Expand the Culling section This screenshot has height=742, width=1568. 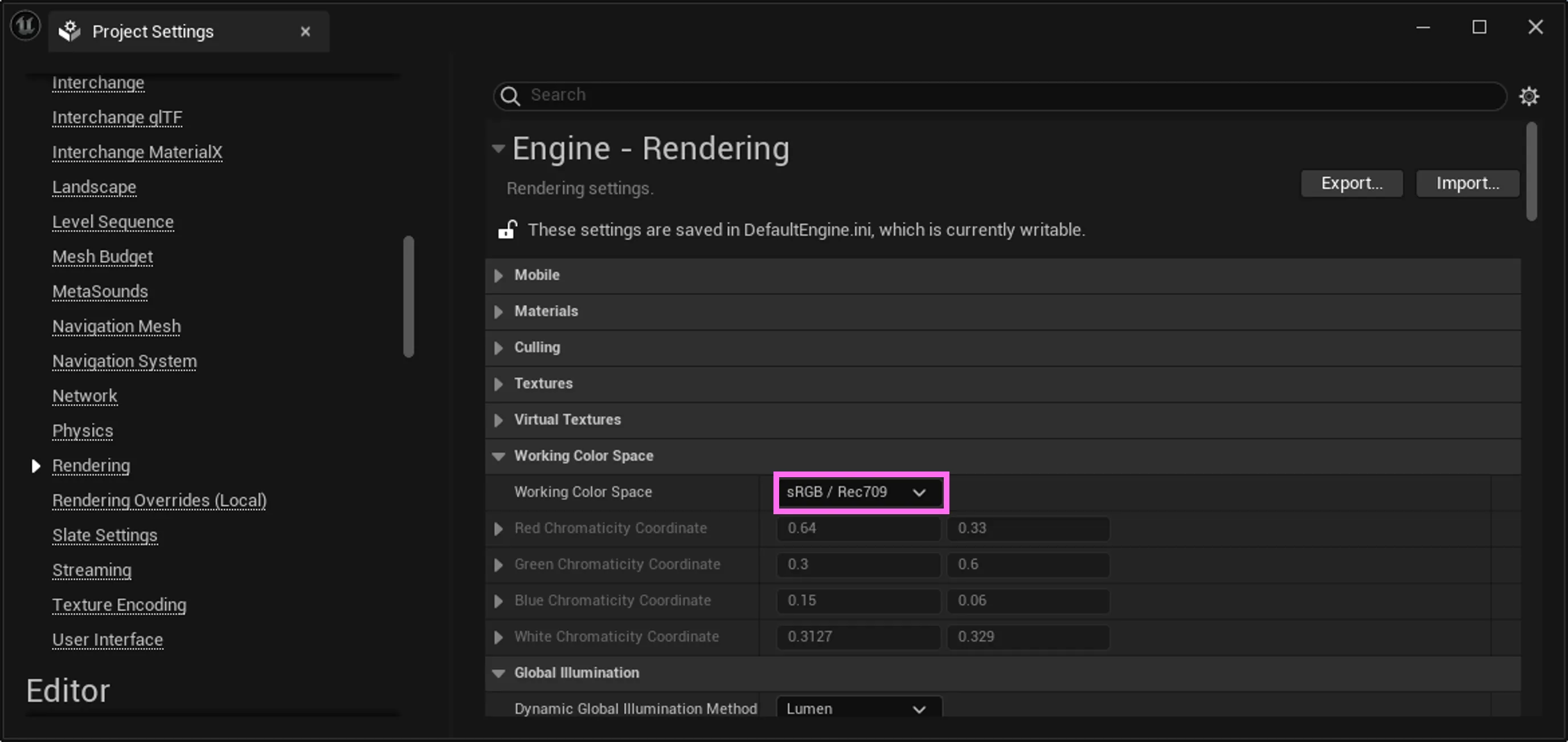coord(499,347)
